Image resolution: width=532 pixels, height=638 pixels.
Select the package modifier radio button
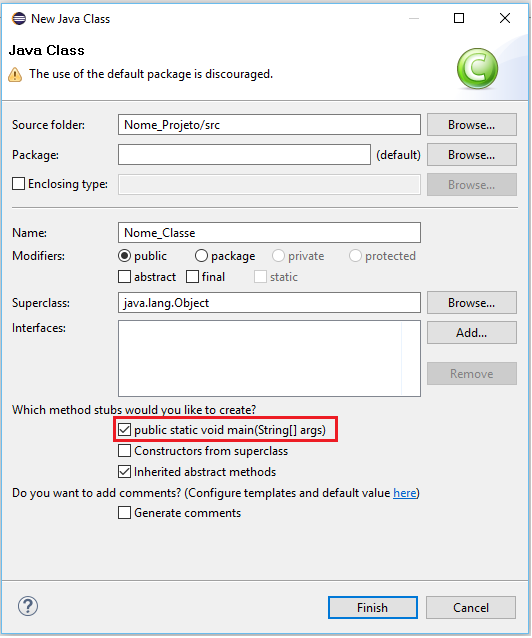pos(201,256)
